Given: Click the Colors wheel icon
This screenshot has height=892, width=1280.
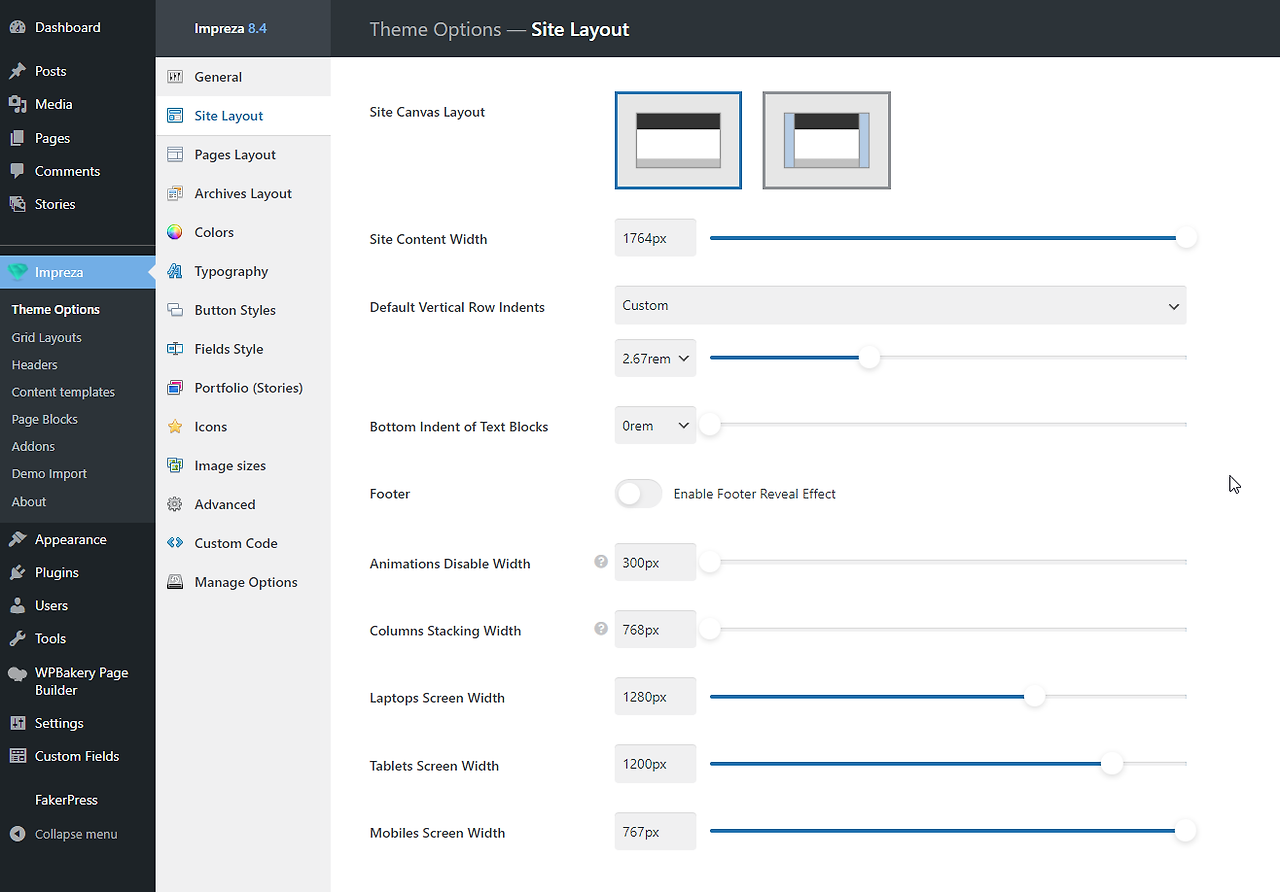Looking at the screenshot, I should click(175, 232).
